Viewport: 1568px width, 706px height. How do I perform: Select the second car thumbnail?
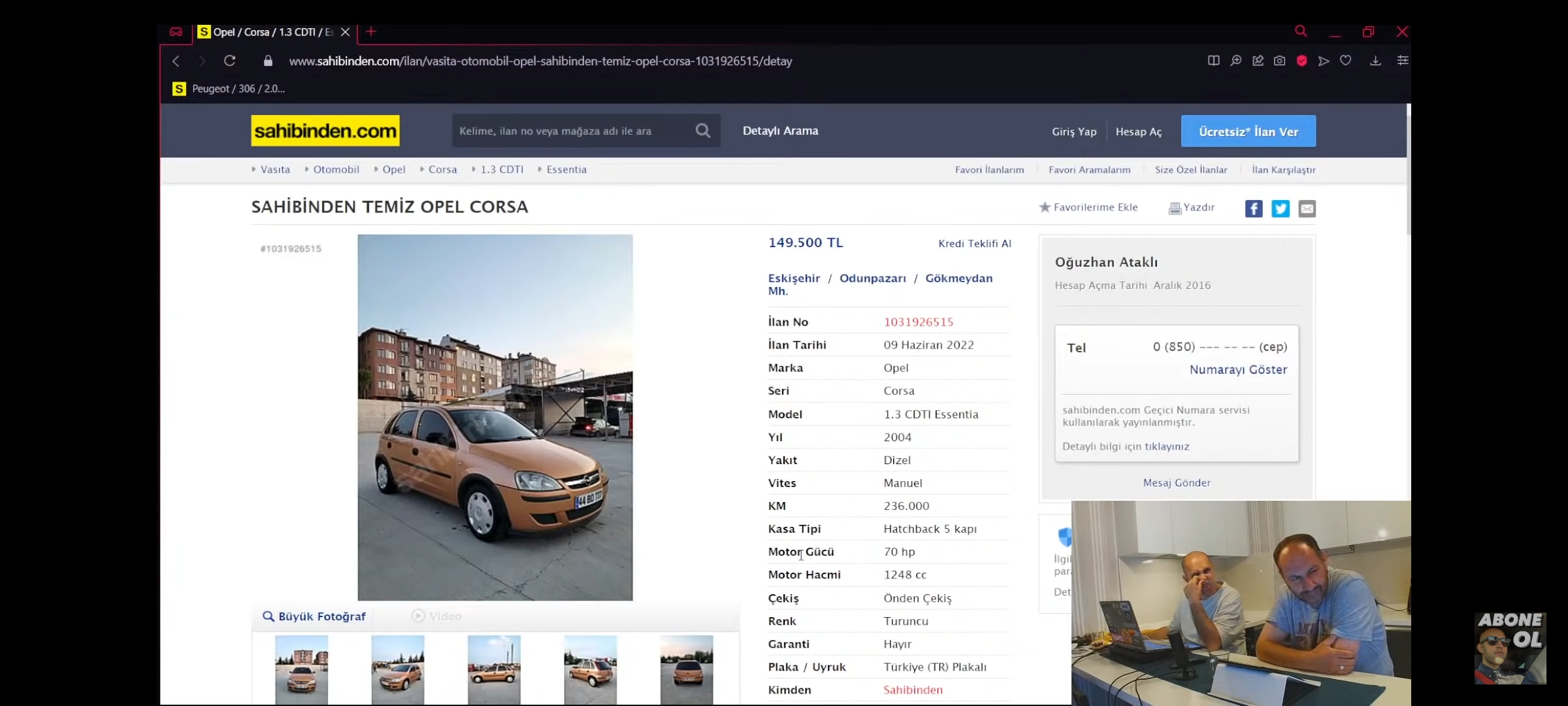click(x=398, y=670)
